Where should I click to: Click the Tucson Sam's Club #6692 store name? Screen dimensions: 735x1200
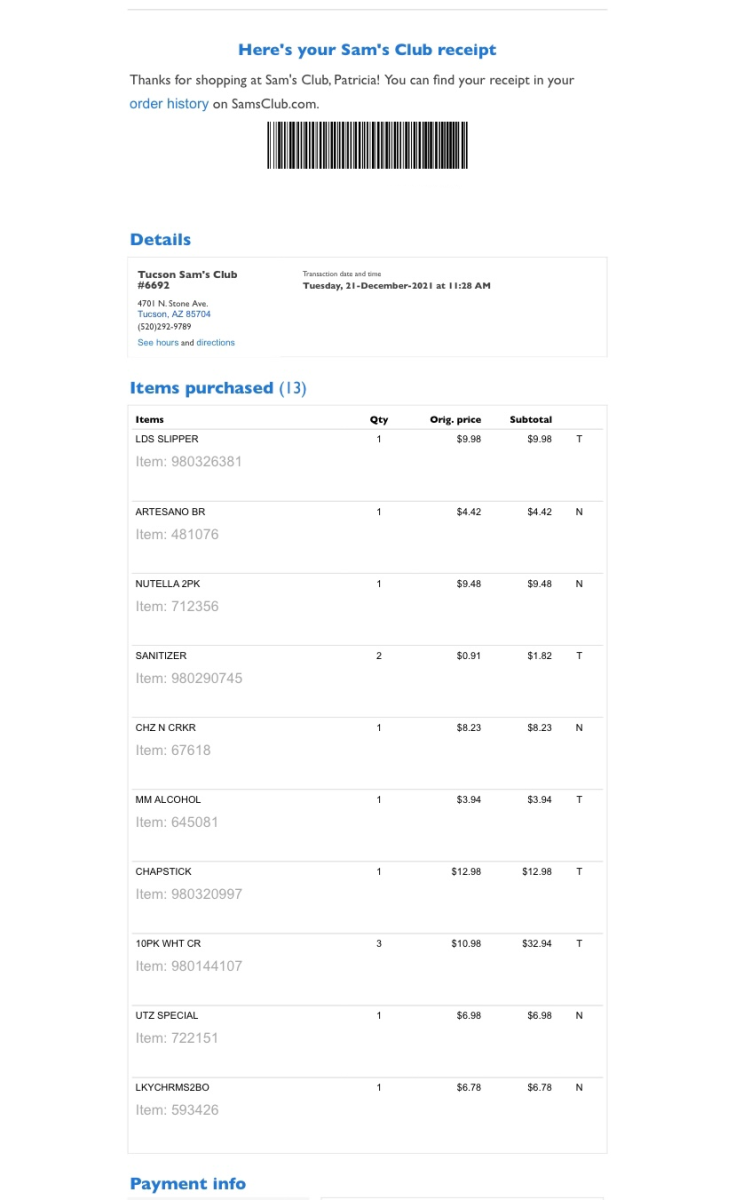click(x=187, y=279)
